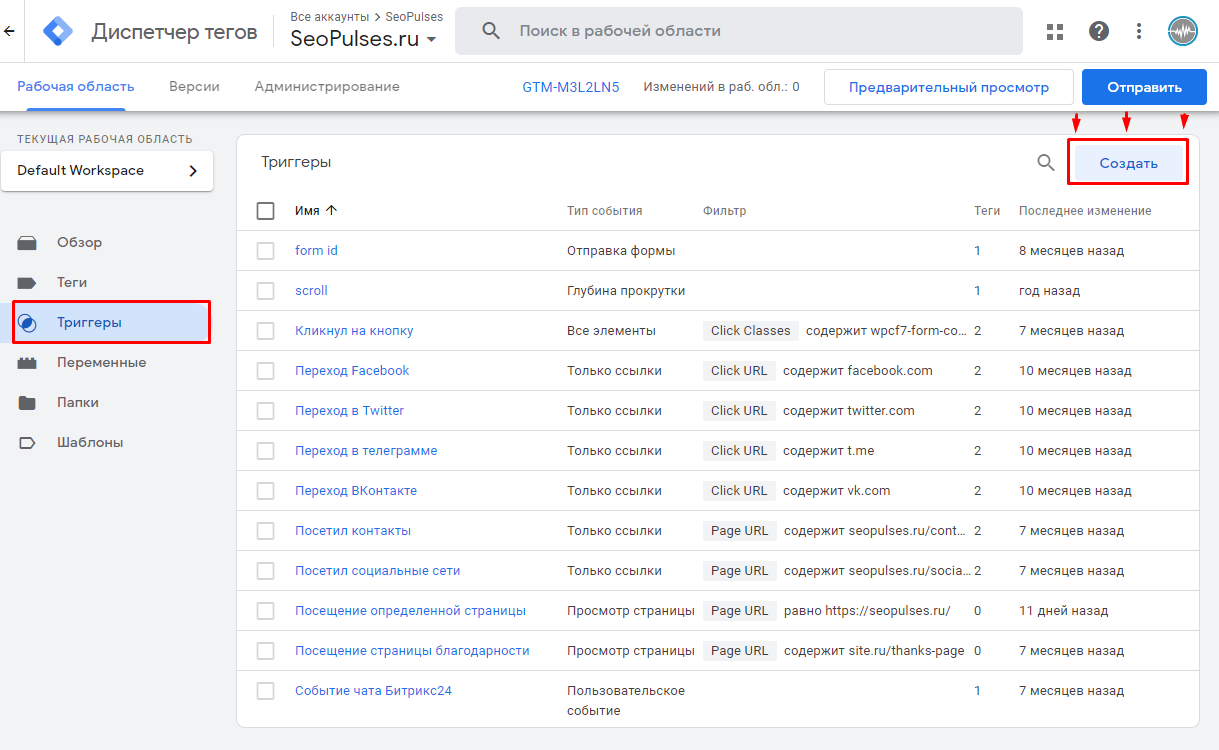Open Теги in the left sidebar
The height and width of the screenshot is (750, 1219).
(72, 283)
